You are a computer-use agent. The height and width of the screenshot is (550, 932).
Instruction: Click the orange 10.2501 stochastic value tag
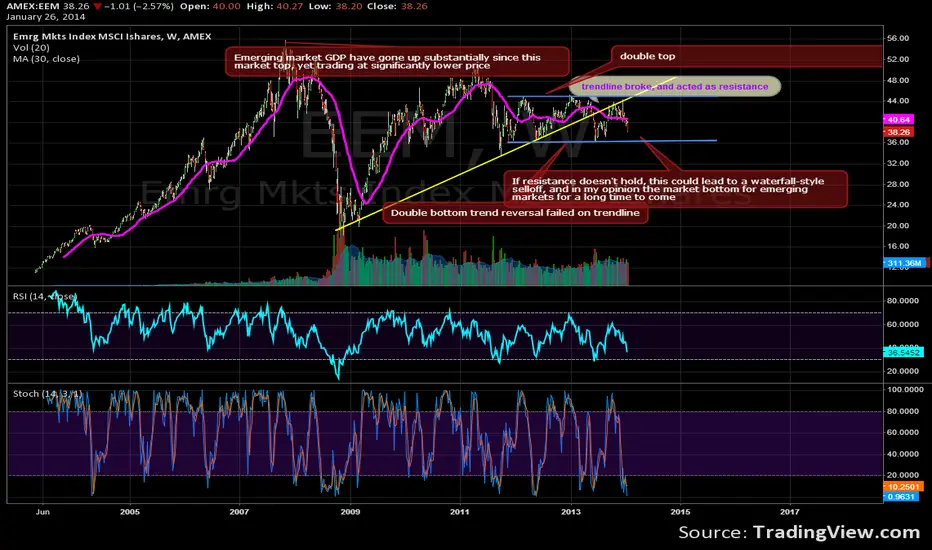pyautogui.click(x=903, y=486)
